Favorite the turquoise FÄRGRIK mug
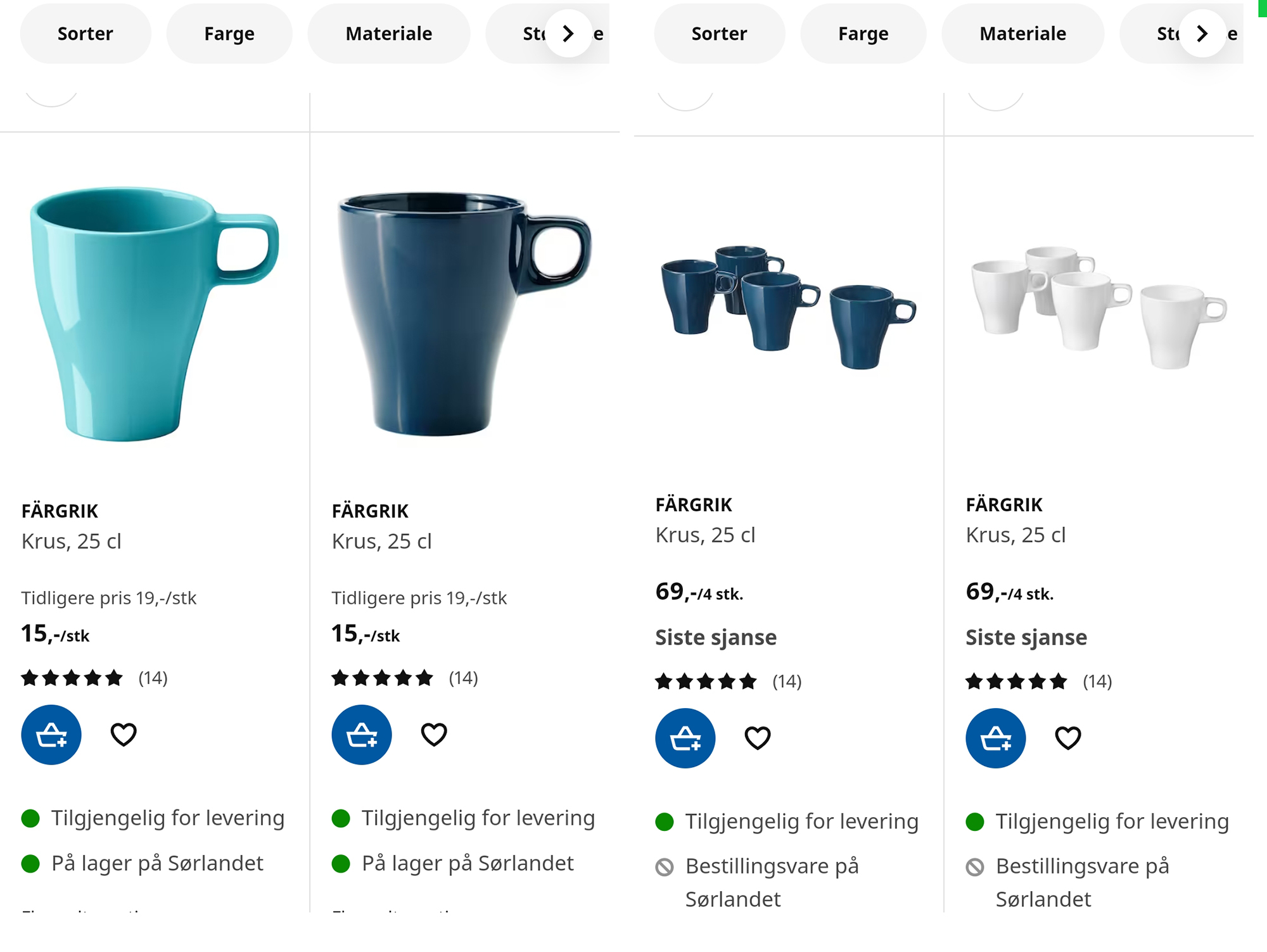The width and height of the screenshot is (1267, 952). pos(124,735)
